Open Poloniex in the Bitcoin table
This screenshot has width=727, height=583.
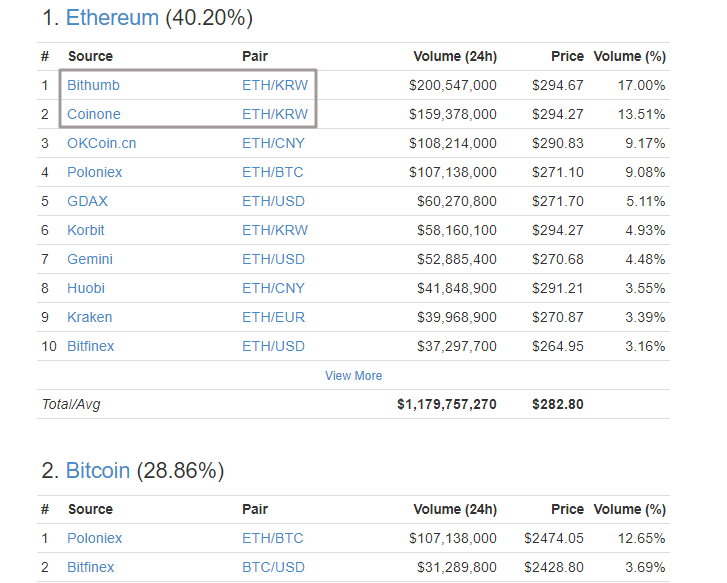tap(95, 538)
